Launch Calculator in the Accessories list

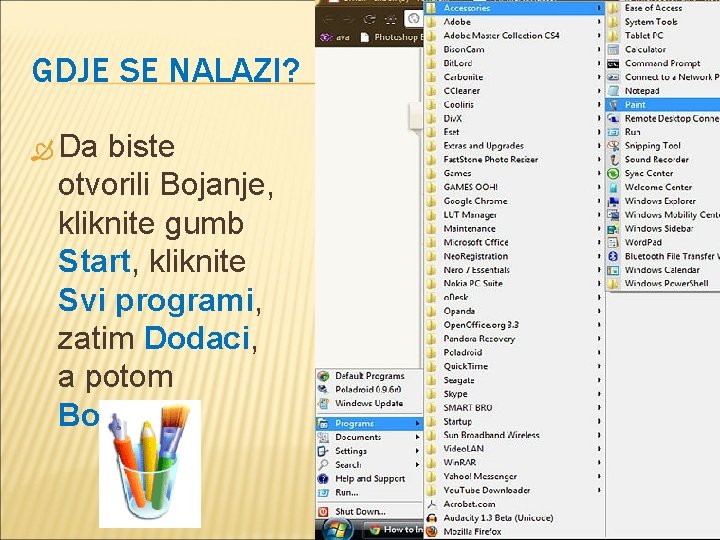click(x=663, y=50)
